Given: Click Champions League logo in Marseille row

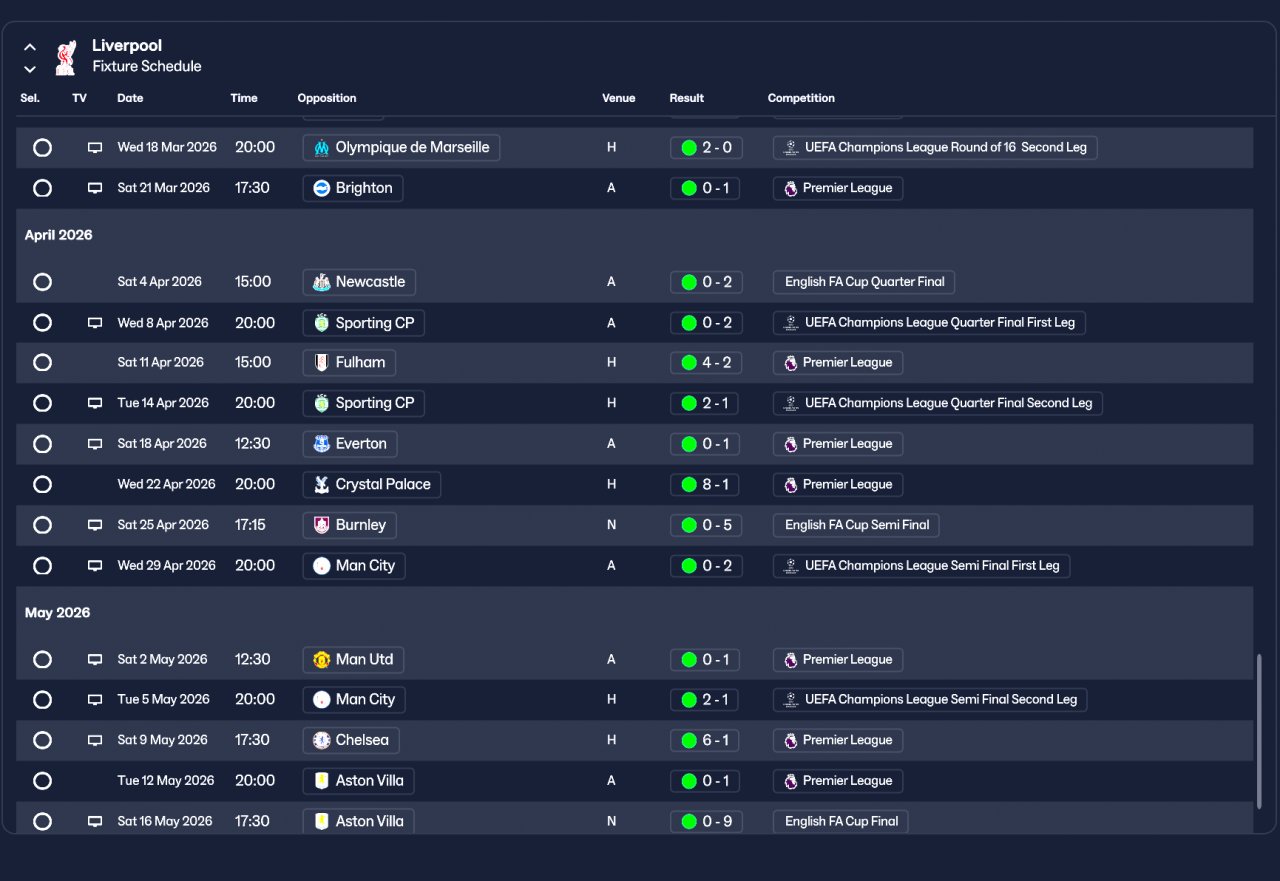Looking at the screenshot, I should (791, 148).
